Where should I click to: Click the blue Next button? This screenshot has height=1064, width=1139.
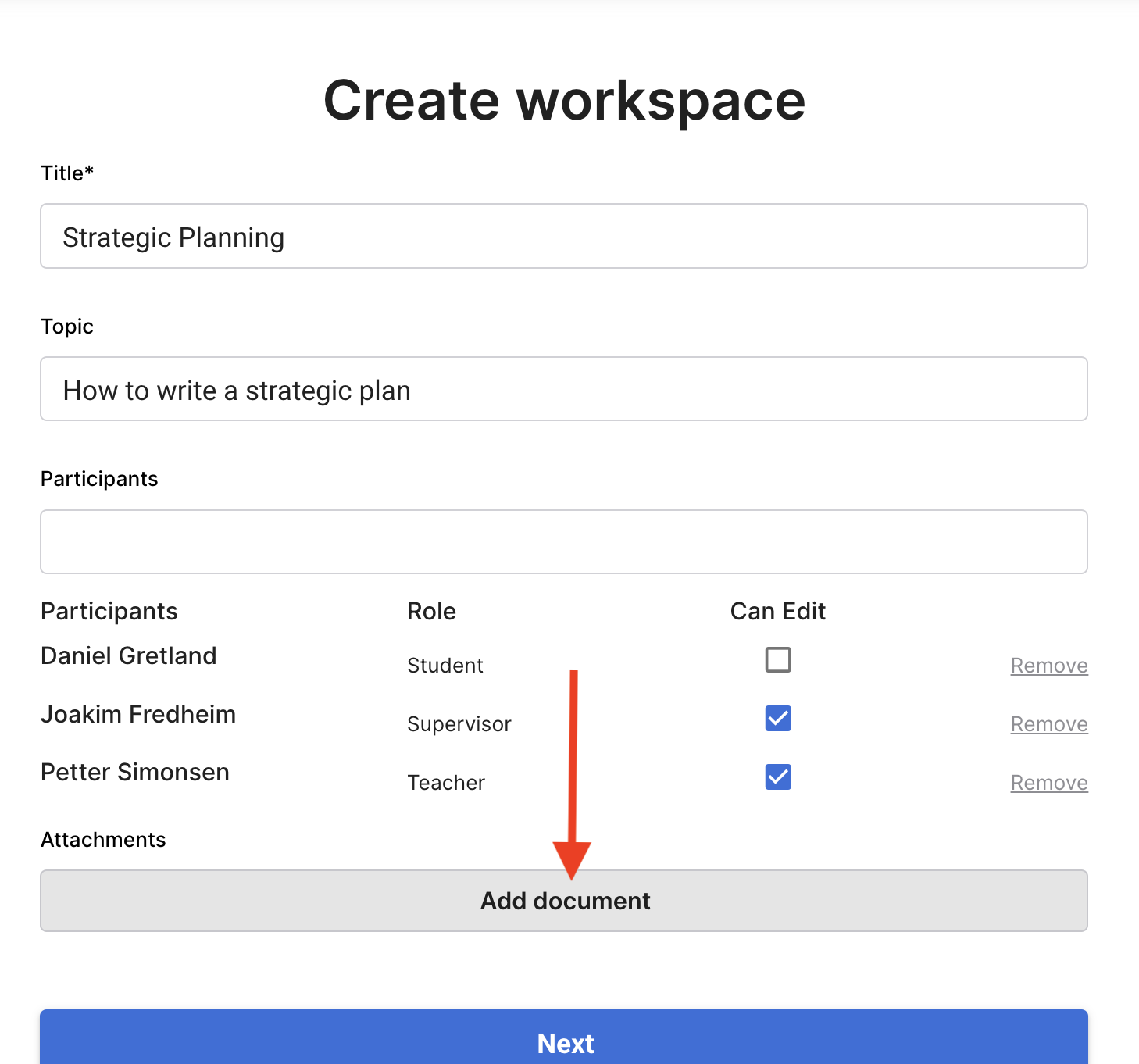coord(563,1041)
